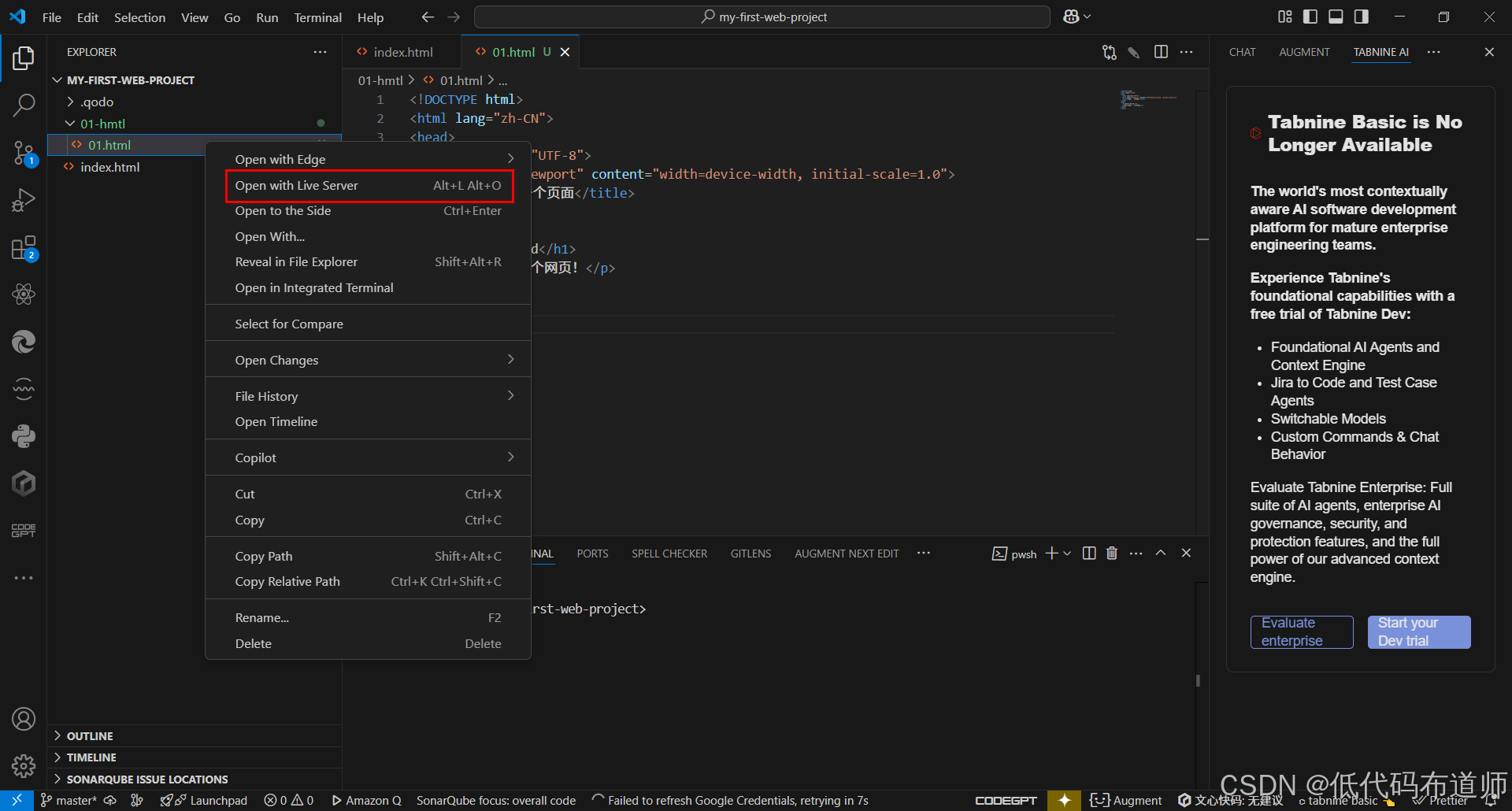Click the Evaluate enterprise button
1512x811 pixels.
pos(1302,632)
